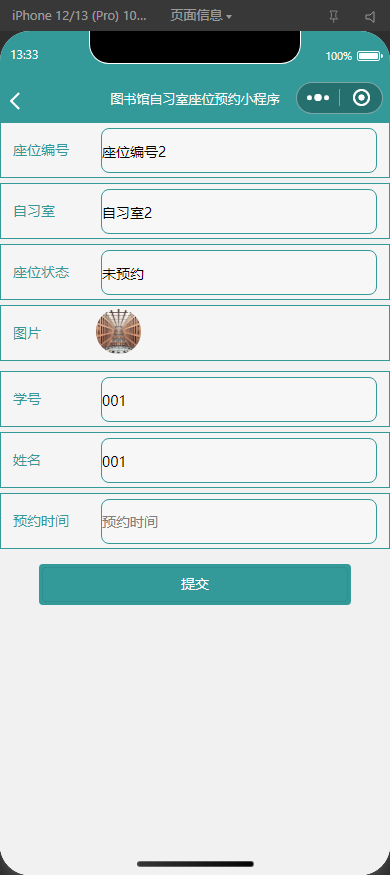Tap the home indicator bar at bottom
This screenshot has height=875, width=390.
(x=195, y=864)
